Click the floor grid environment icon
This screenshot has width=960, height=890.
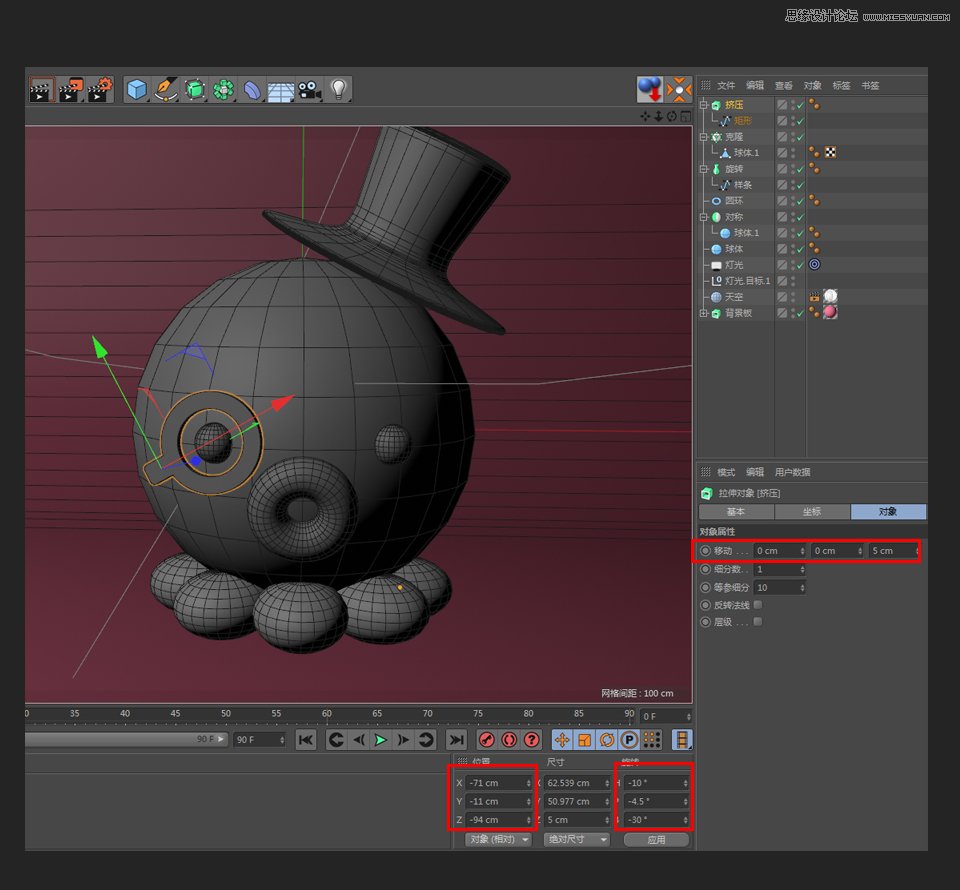pos(280,90)
